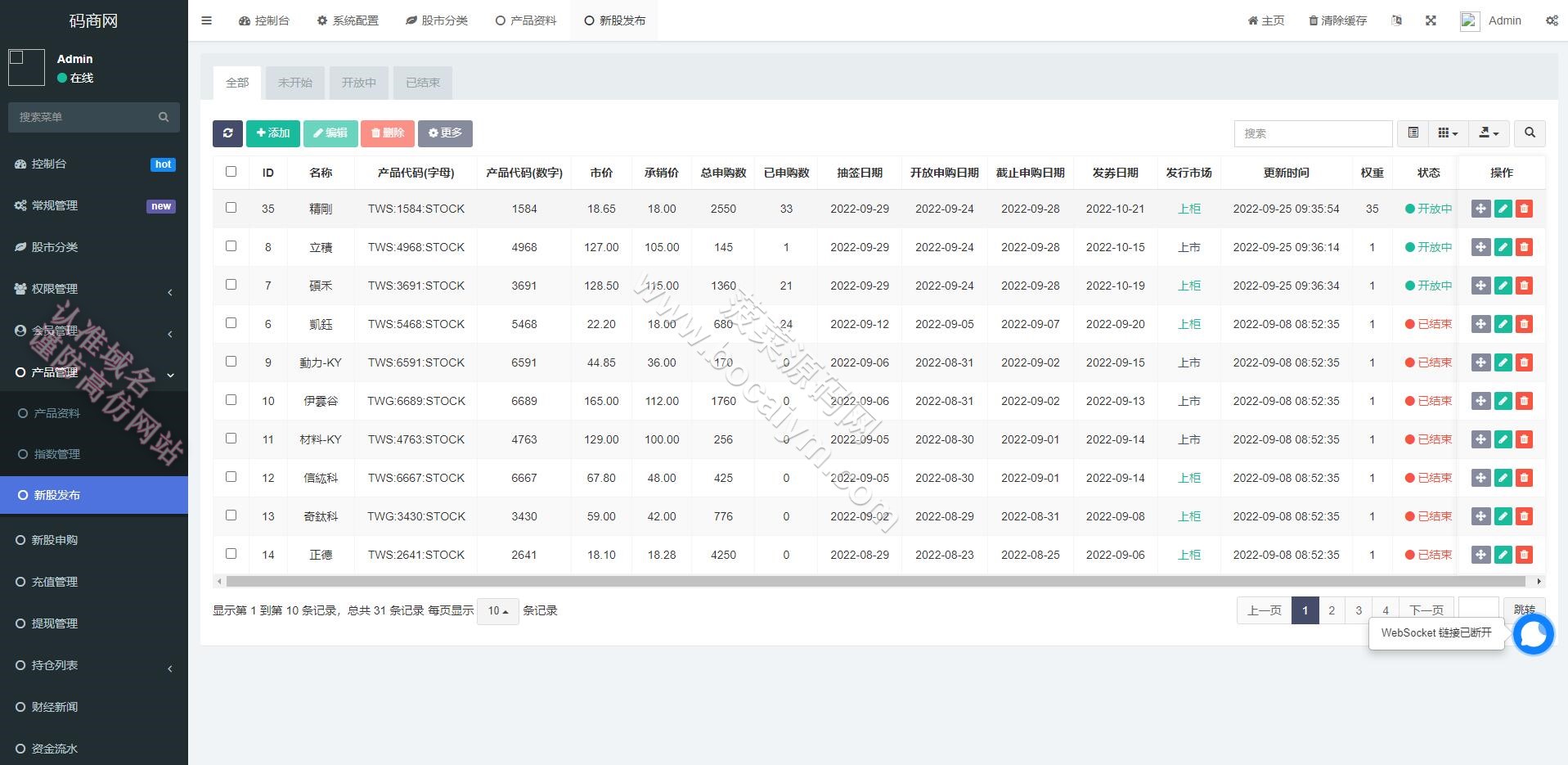Image resolution: width=1568 pixels, height=765 pixels.
Task: Click the search magnifier button above the table
Action: pyautogui.click(x=1530, y=133)
